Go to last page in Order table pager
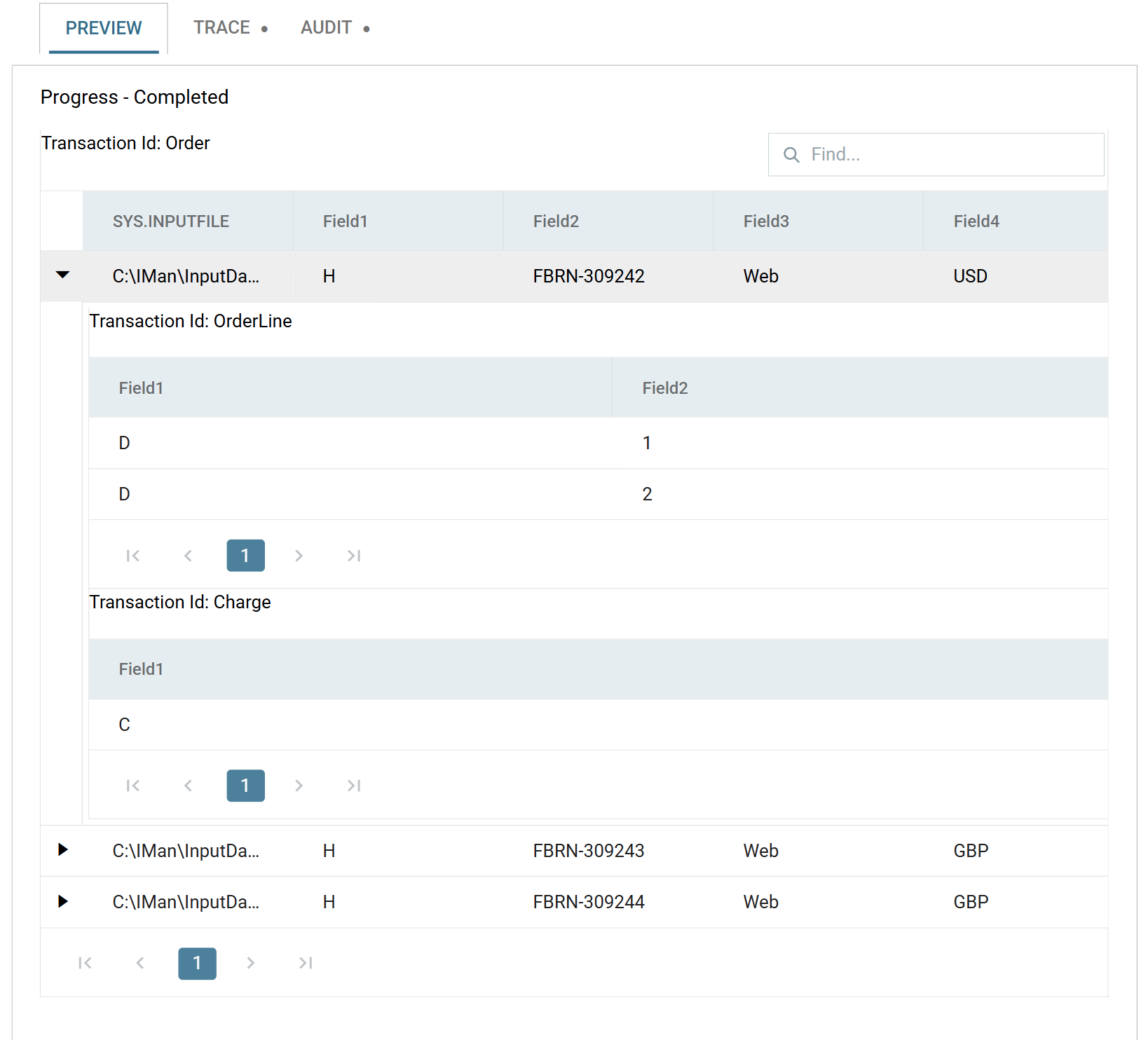Screen dimensions: 1148x1040 pos(306,963)
